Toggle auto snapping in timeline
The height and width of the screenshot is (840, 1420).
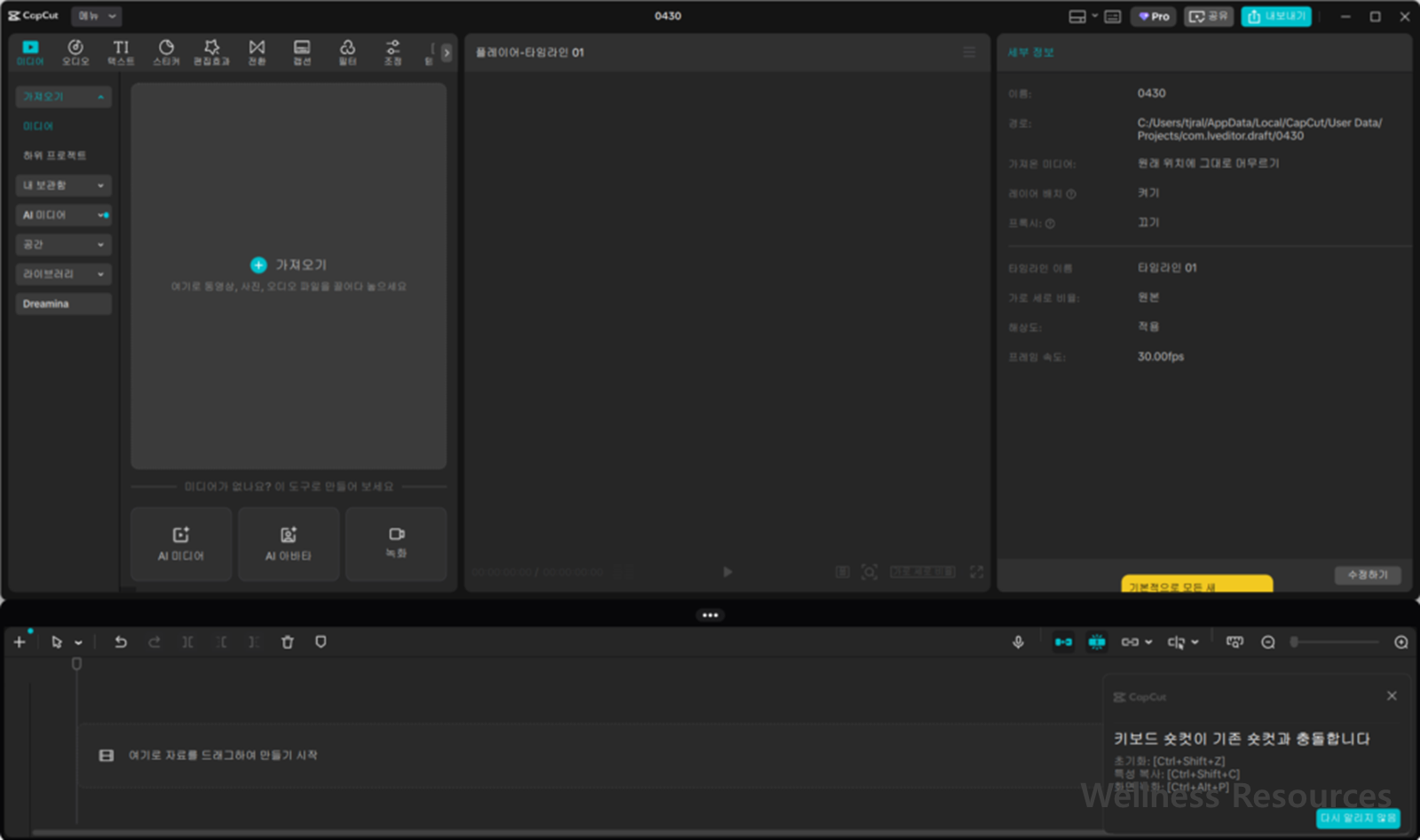pos(1097,642)
